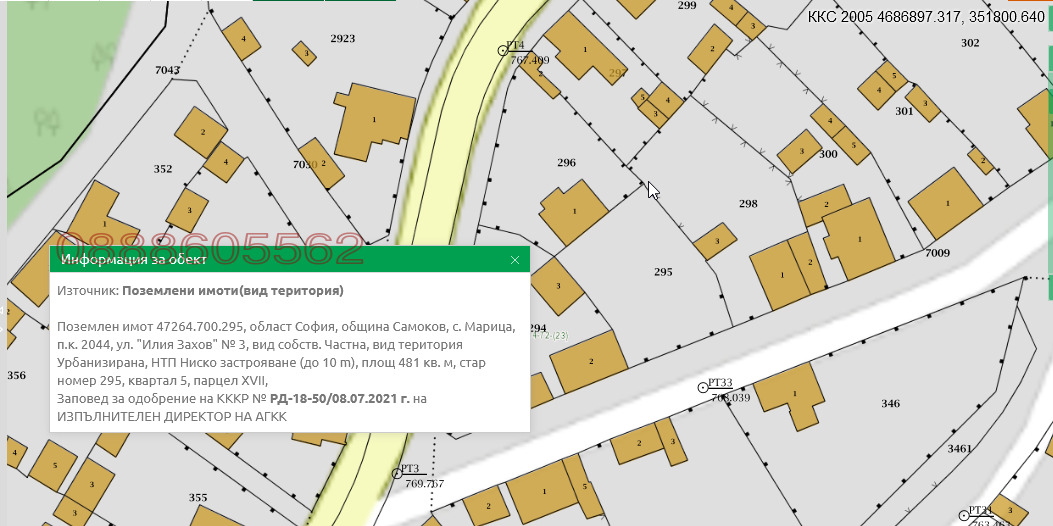Image resolution: width=1053 pixels, height=526 pixels.
Task: Select parcel 298 on the map
Action: [x=748, y=203]
